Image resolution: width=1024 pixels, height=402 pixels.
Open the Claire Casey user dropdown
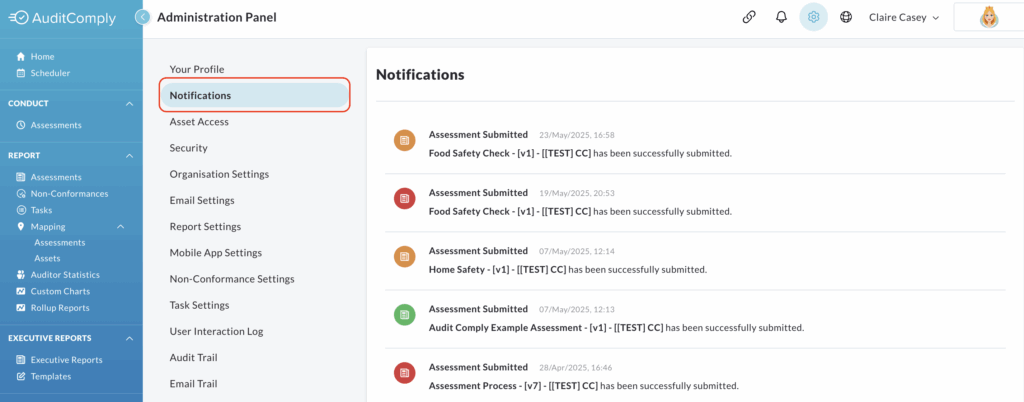pos(904,18)
